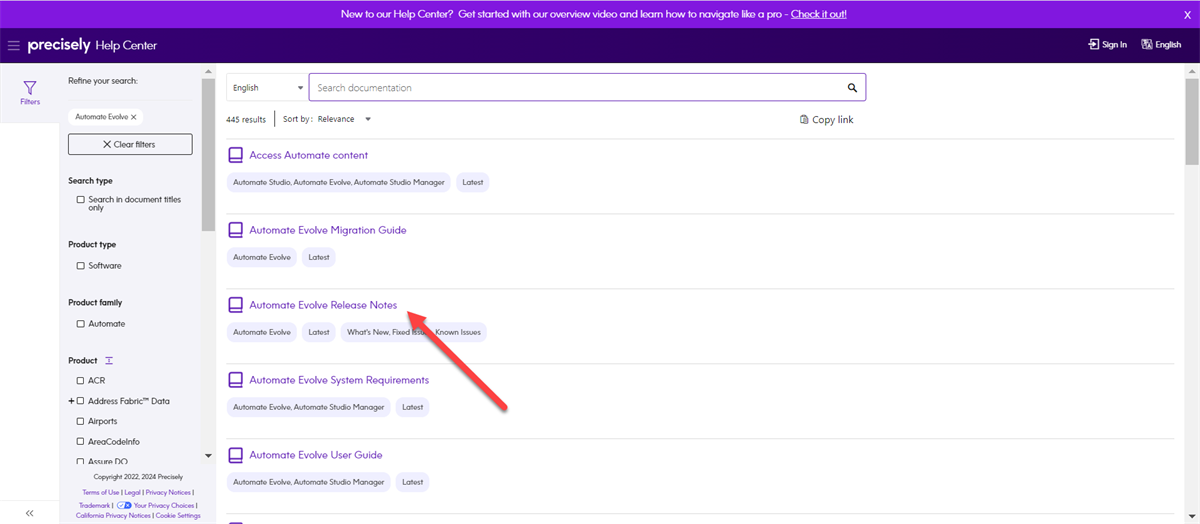The image size is (1200, 524).
Task: Click book icon beside Automate Evolve User Guide
Action: 236,455
